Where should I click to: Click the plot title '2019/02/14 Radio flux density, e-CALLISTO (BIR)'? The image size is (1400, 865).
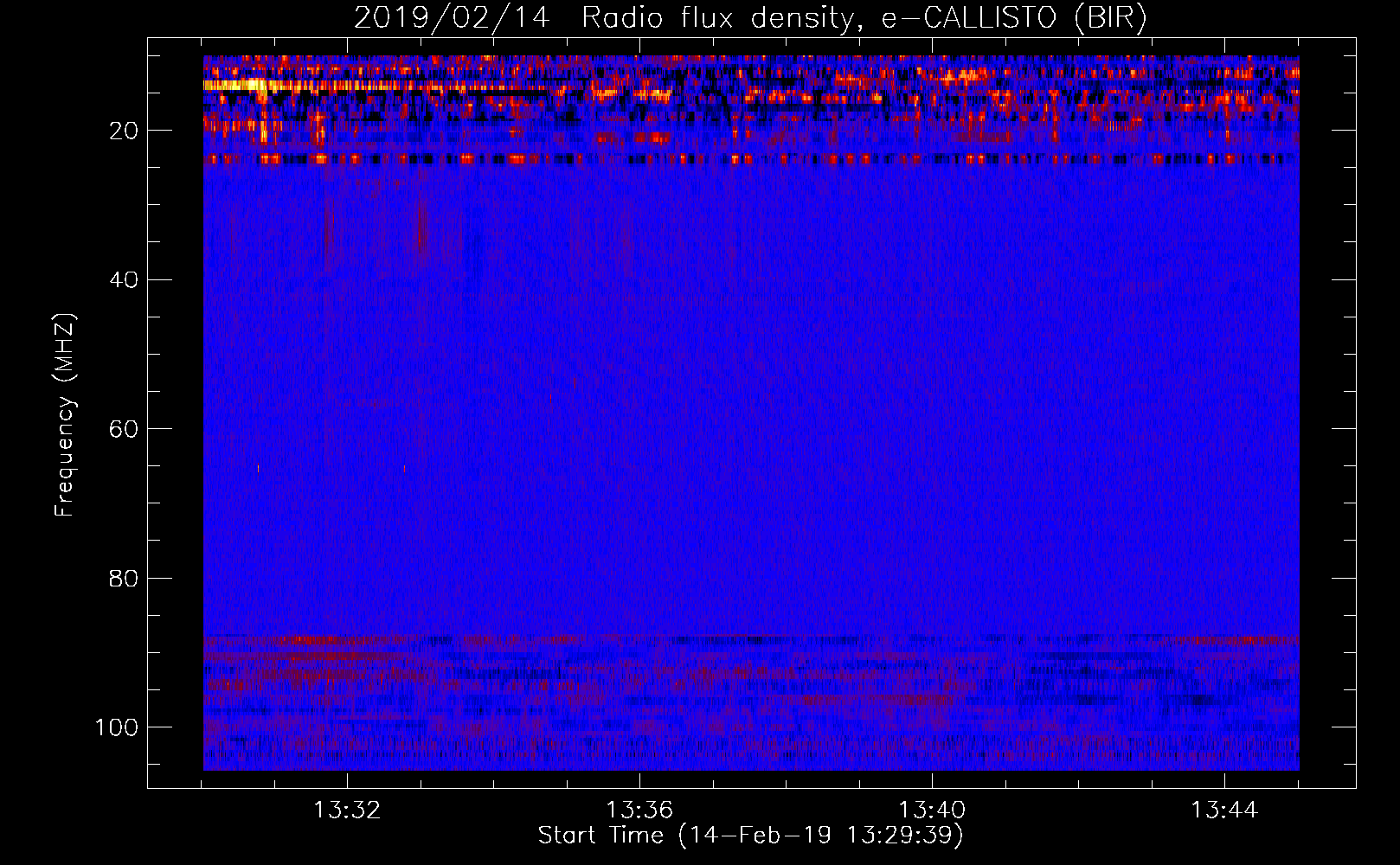(x=750, y=18)
